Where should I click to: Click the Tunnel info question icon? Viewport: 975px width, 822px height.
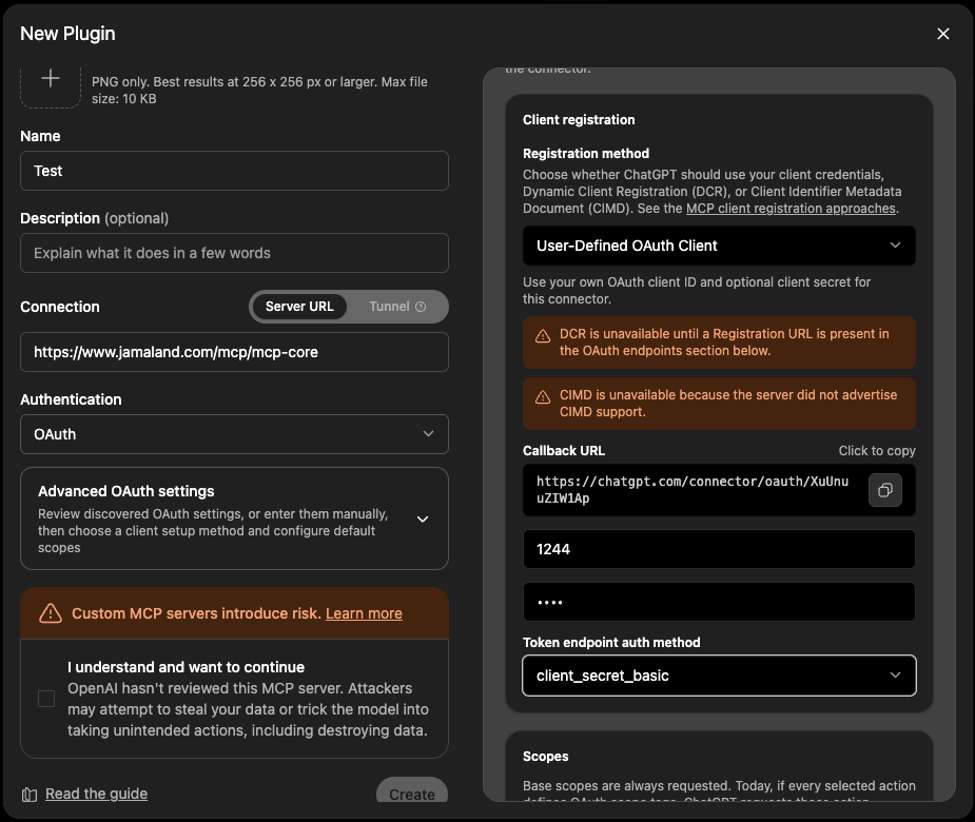coord(421,307)
